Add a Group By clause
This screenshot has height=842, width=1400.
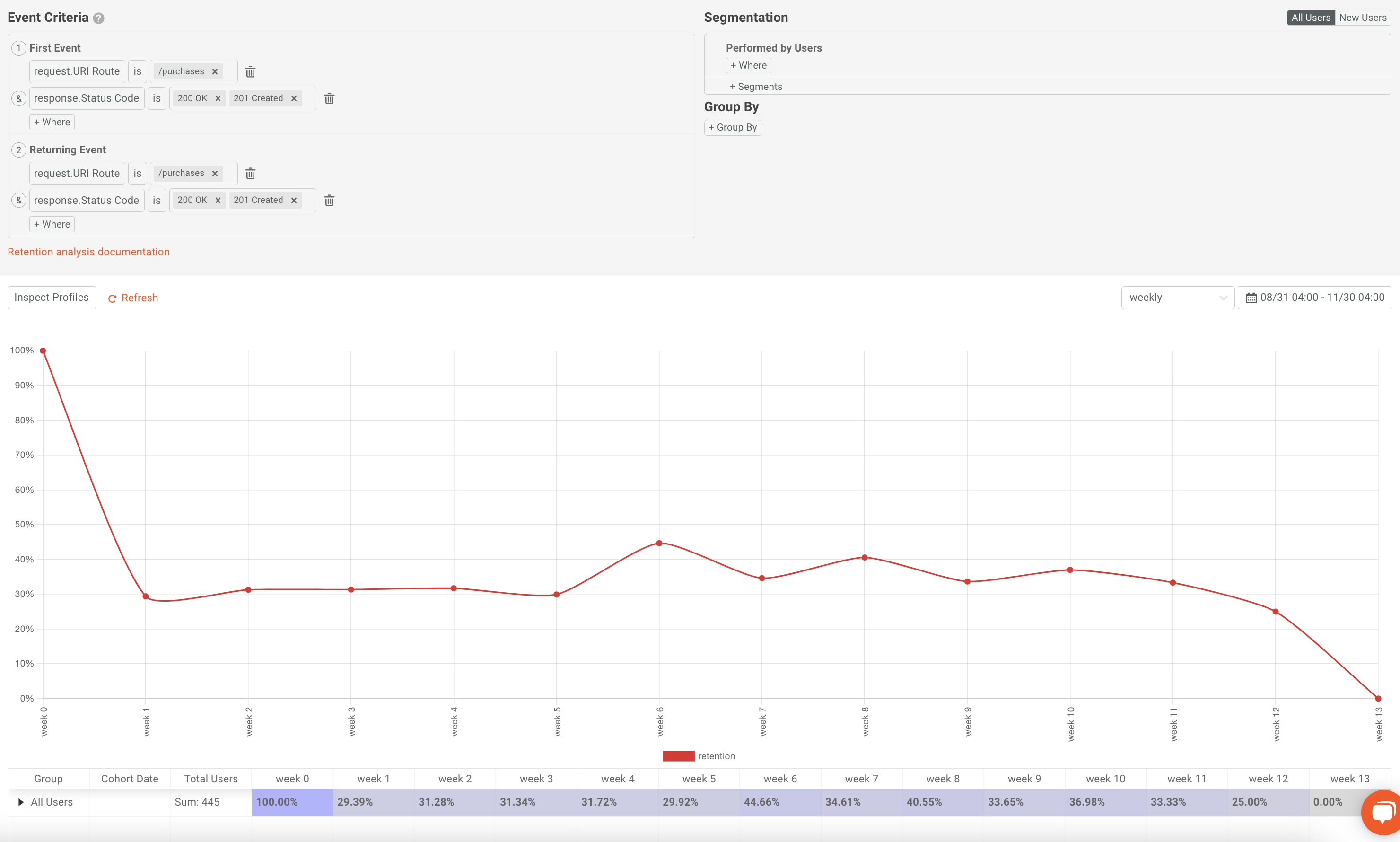[732, 127]
